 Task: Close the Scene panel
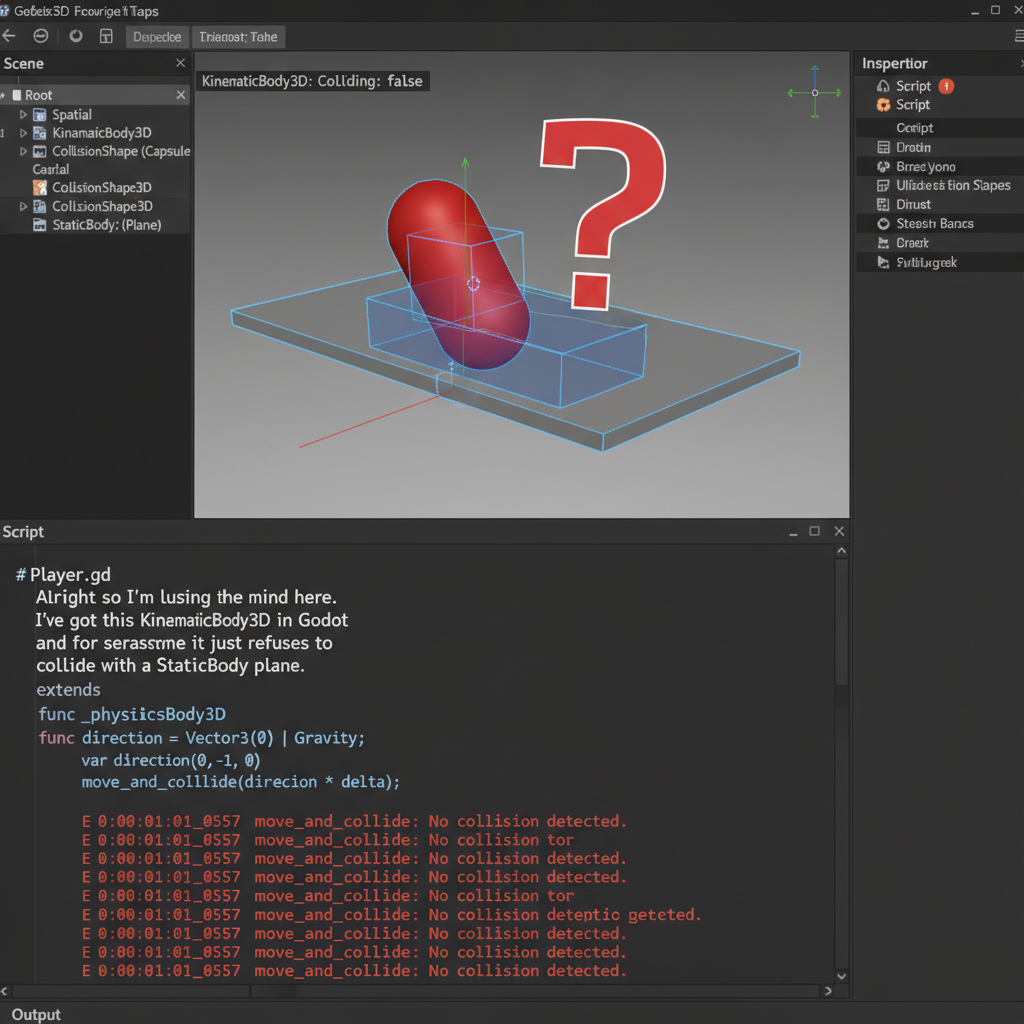click(181, 63)
